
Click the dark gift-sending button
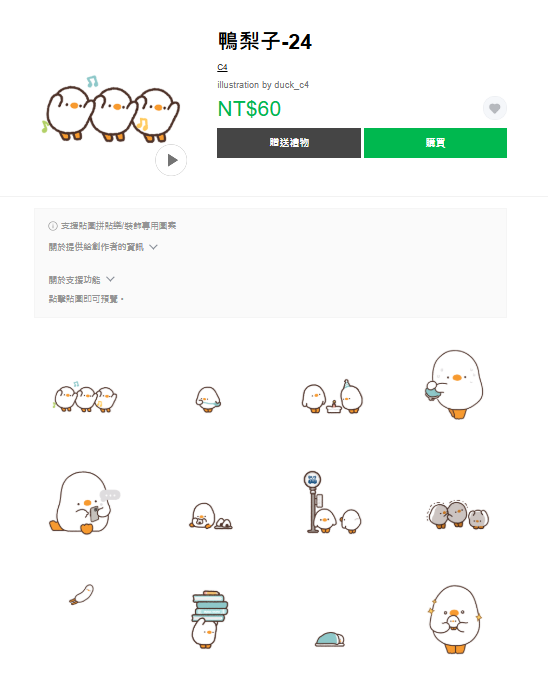289,143
